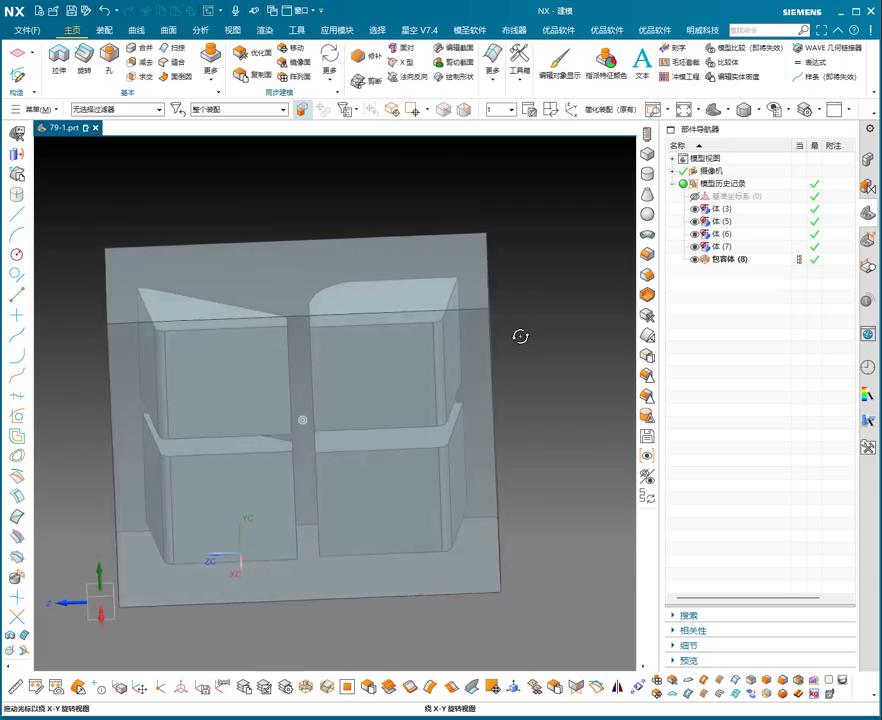Viewport: 882px width, 720px height.
Task: Switch to the 曲面 ribbon tab
Action: tap(168, 30)
